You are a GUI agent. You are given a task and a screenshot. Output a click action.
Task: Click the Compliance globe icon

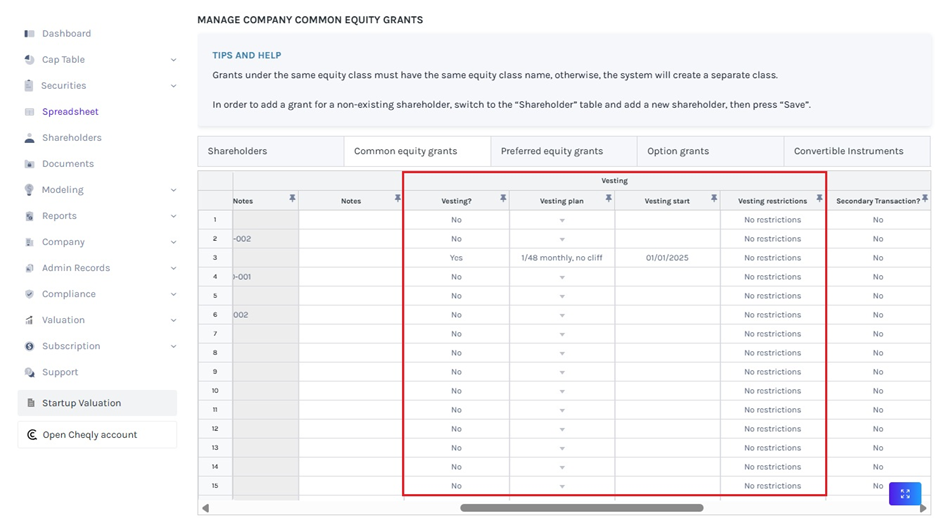(x=29, y=294)
